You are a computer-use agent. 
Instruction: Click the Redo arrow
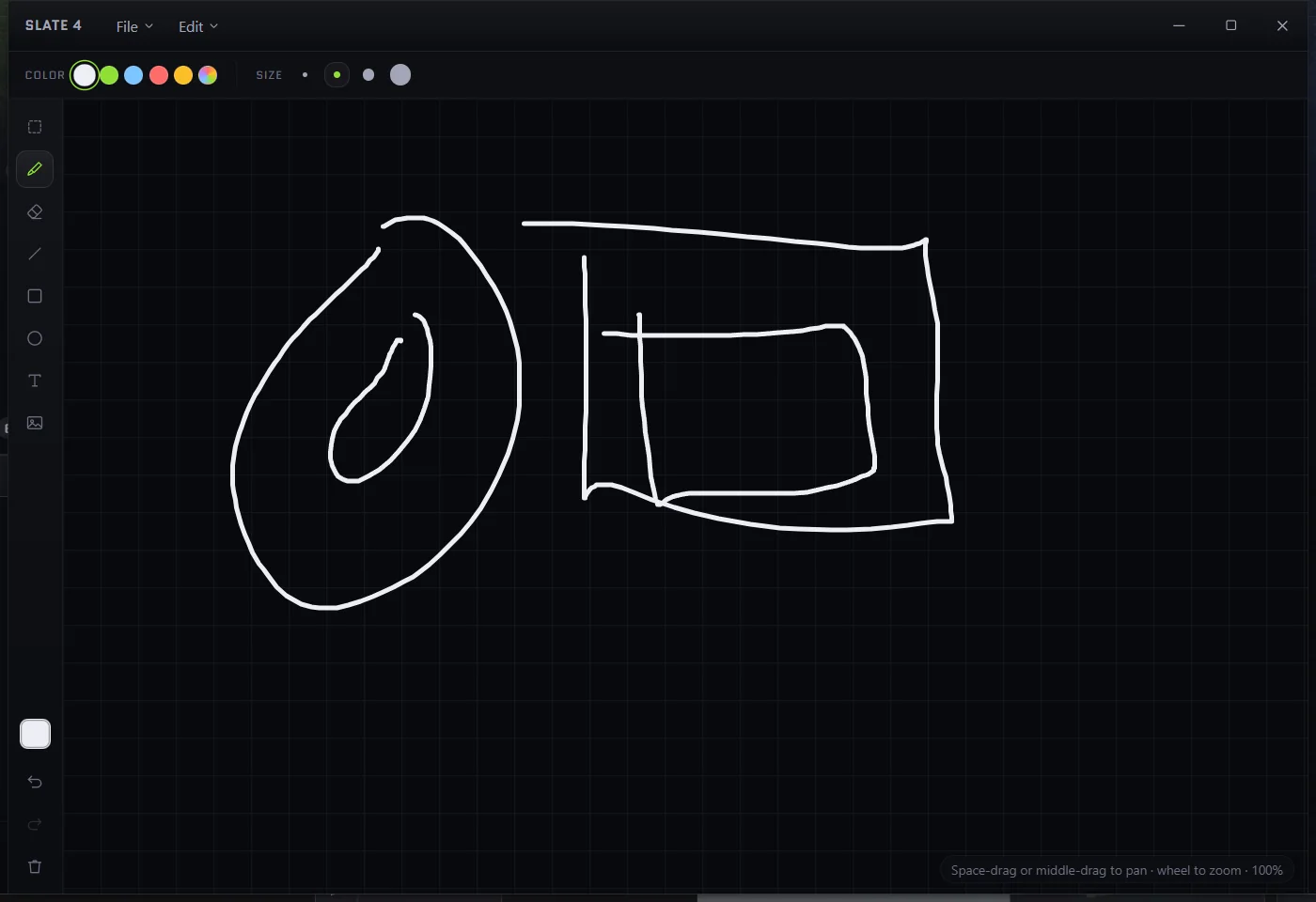click(x=35, y=824)
